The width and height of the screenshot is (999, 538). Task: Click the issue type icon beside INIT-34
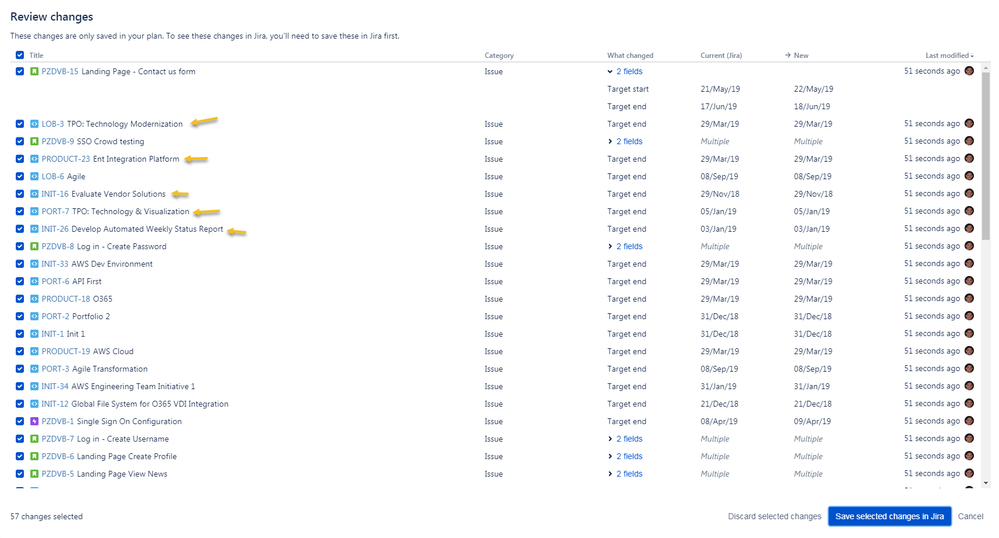pyautogui.click(x=34, y=386)
